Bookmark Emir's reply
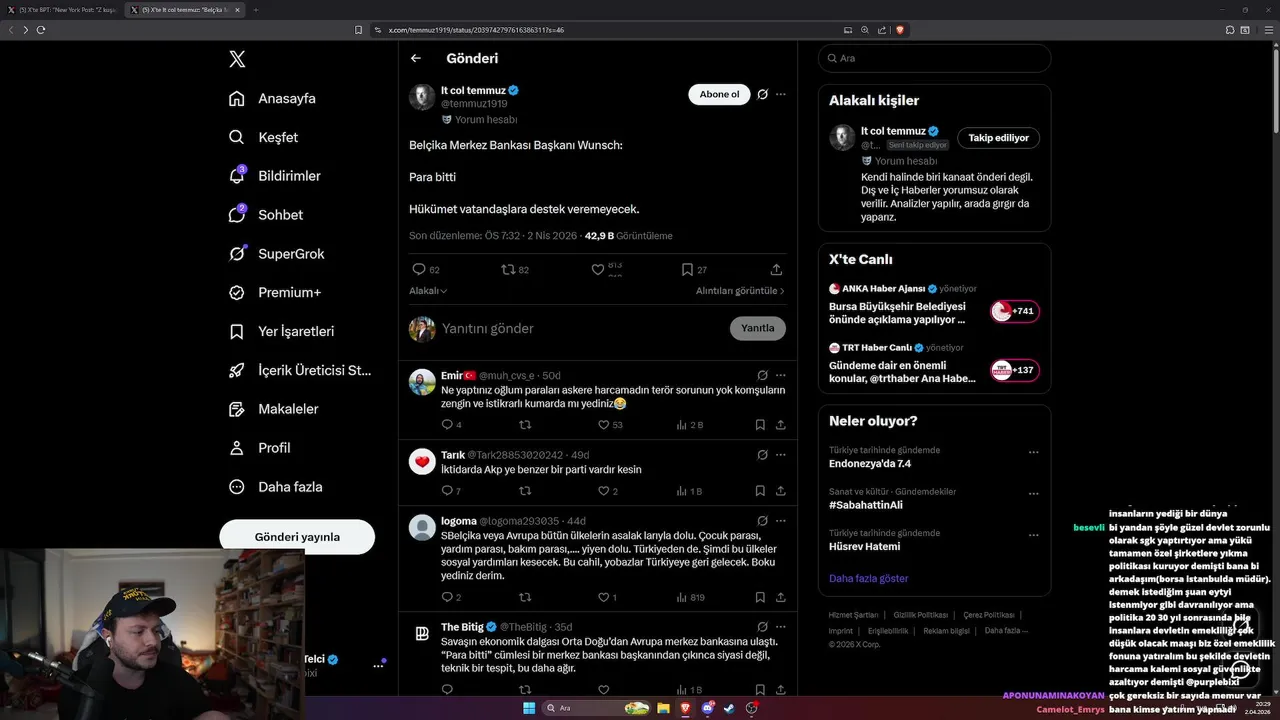Viewport: 1280px width, 720px height. pos(760,425)
